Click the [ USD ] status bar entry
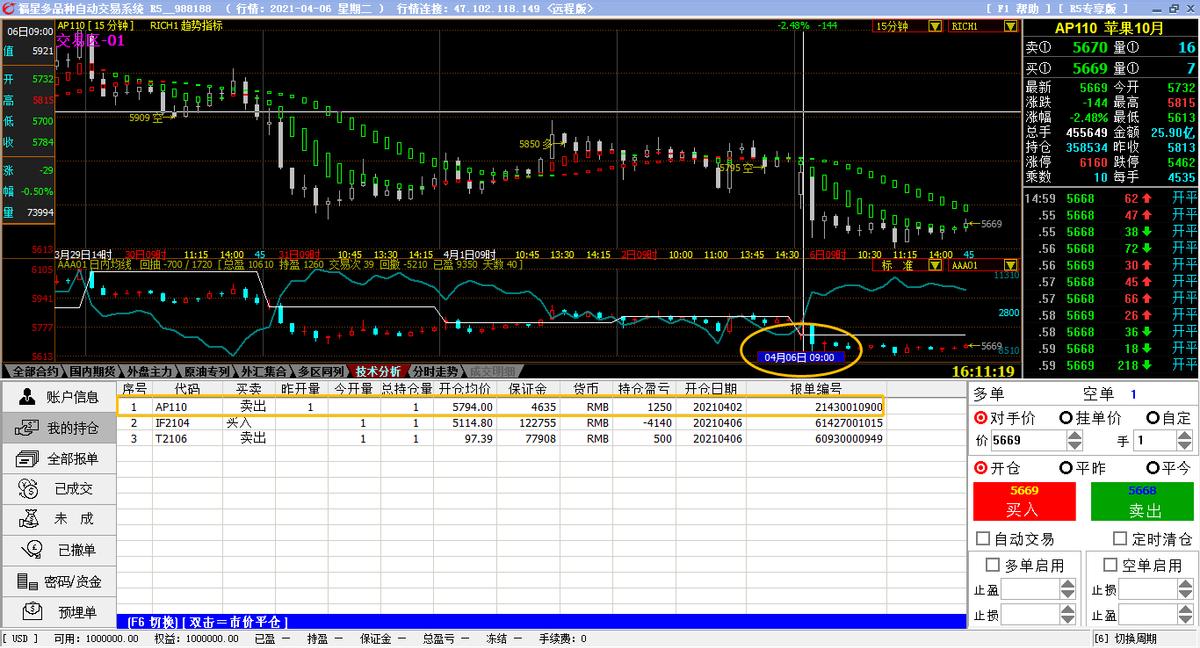Image resolution: width=1200 pixels, height=648 pixels. pyautogui.click(x=20, y=639)
